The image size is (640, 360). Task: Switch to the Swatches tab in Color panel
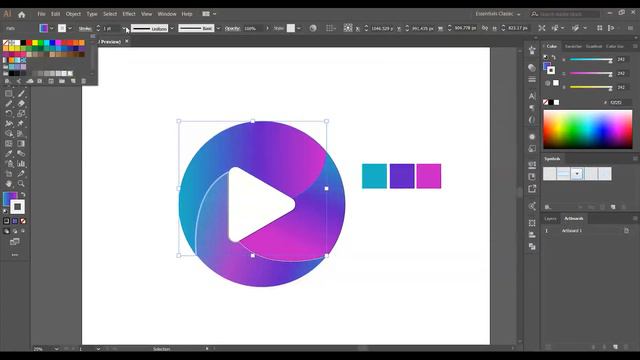point(573,47)
